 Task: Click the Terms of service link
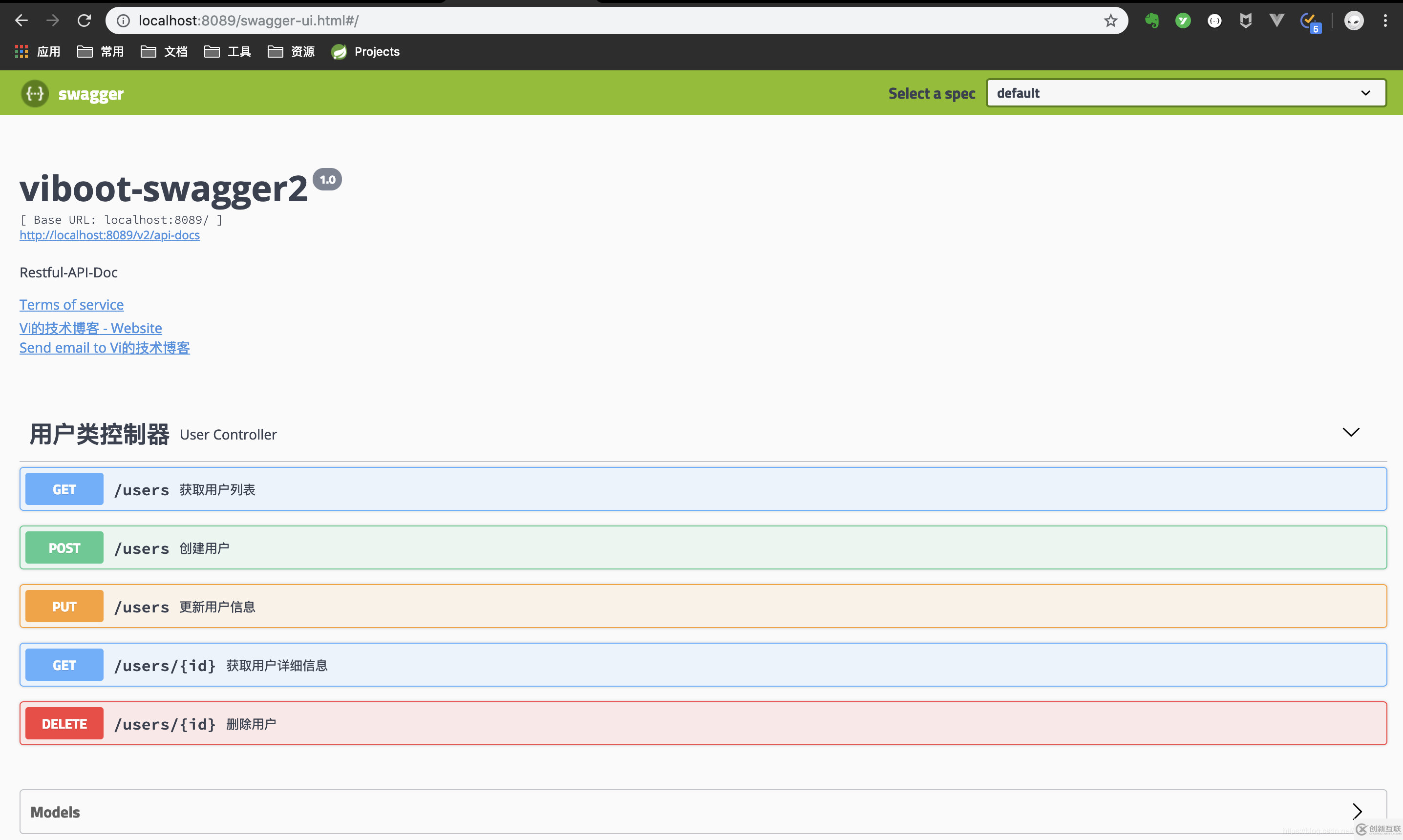click(71, 305)
